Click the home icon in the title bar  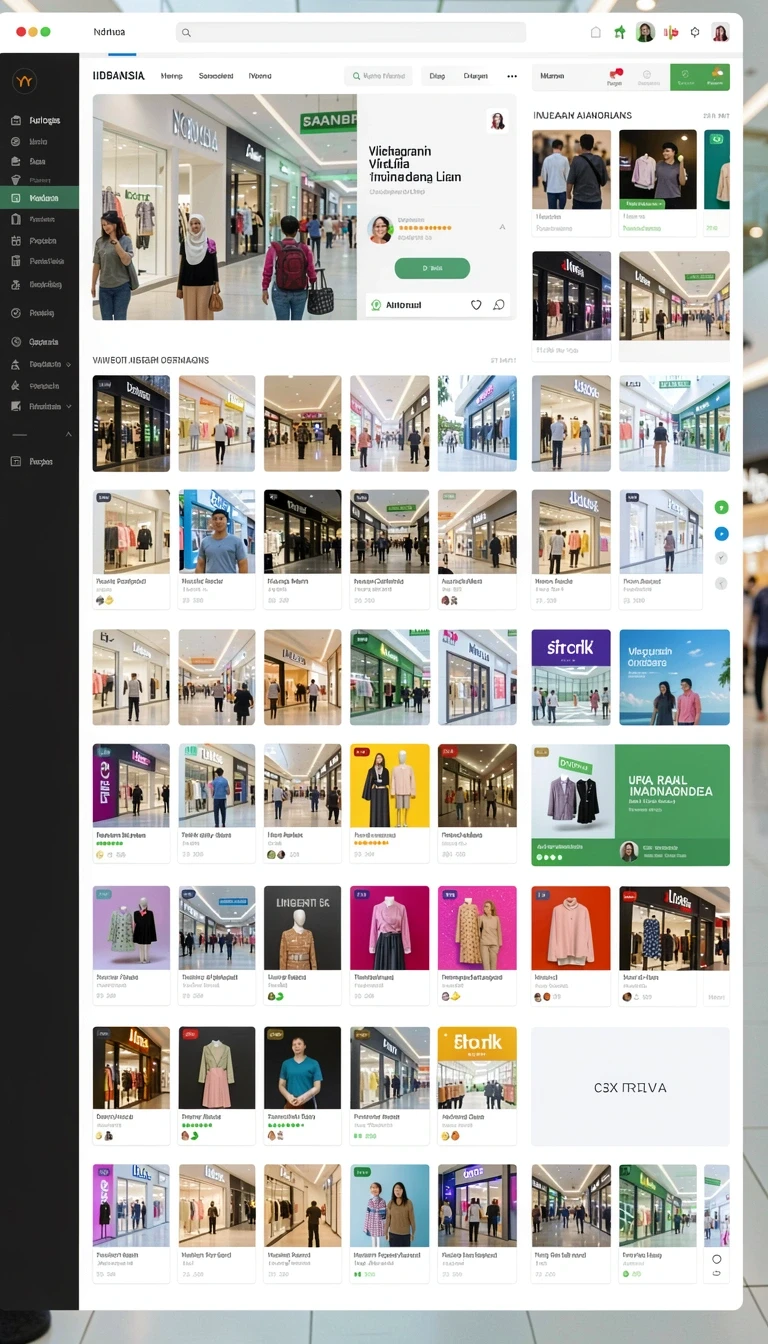596,32
